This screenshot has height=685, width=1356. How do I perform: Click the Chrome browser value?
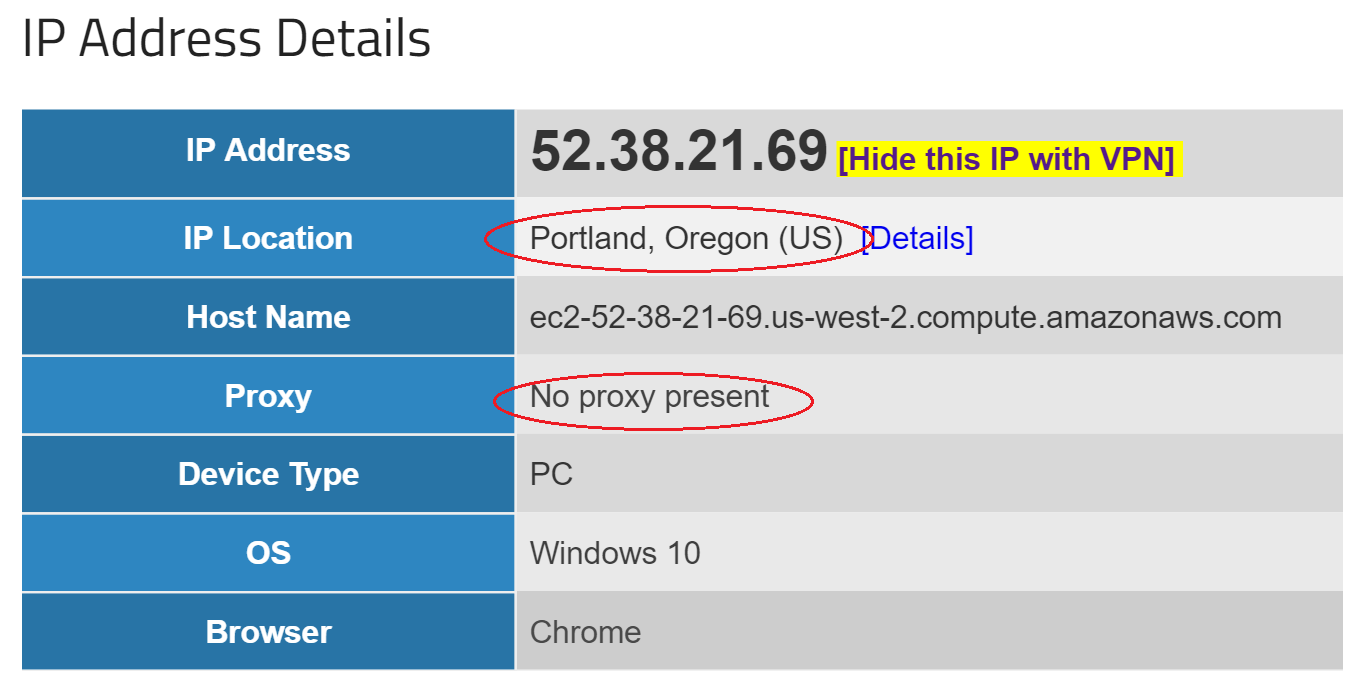tap(585, 632)
